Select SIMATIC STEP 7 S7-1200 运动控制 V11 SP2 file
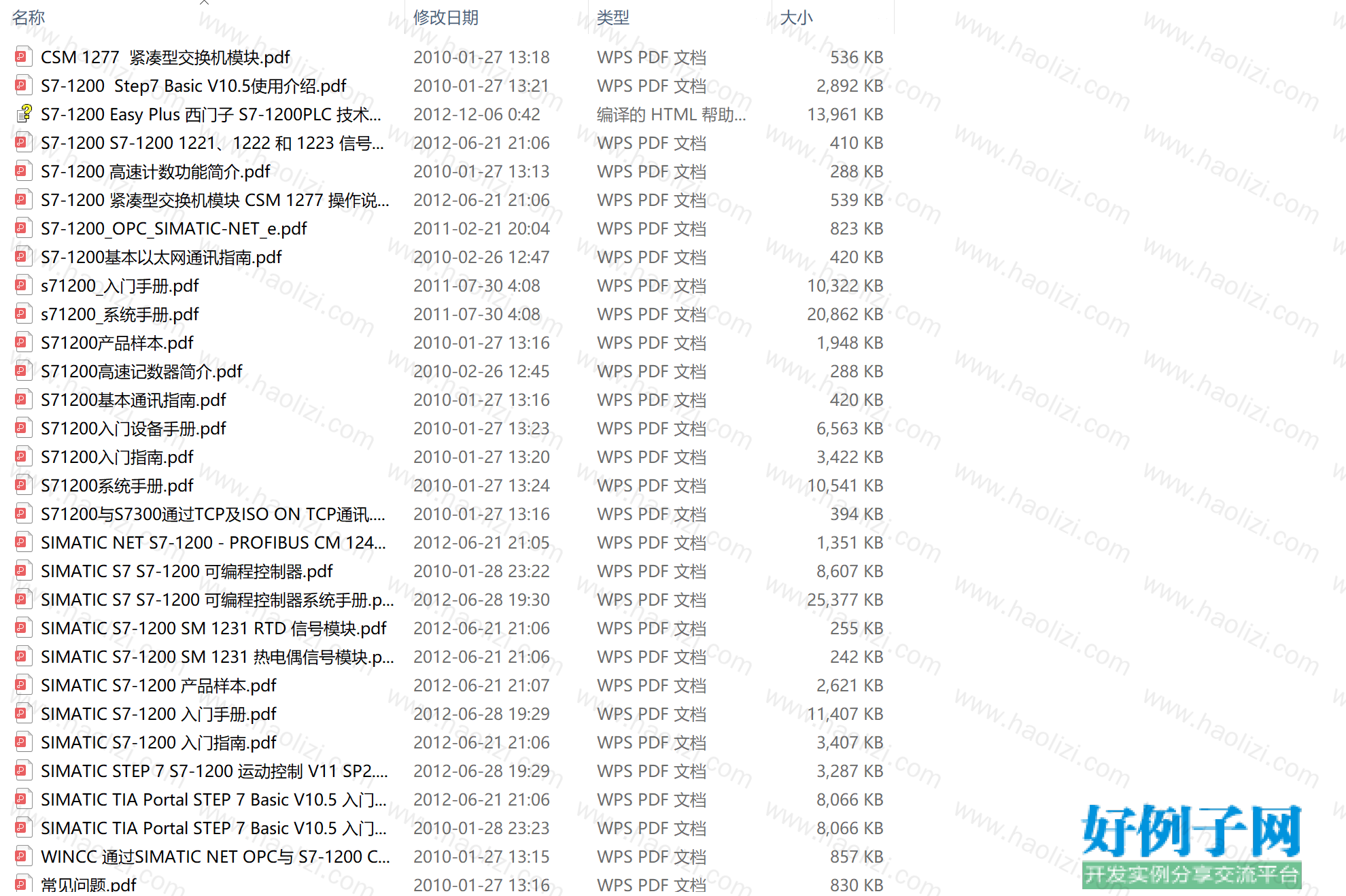 [214, 771]
